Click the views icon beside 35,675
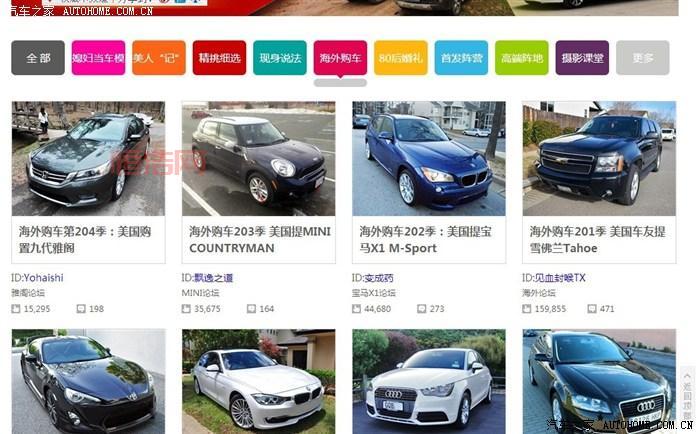This screenshot has height=434, width=700. click(x=186, y=309)
